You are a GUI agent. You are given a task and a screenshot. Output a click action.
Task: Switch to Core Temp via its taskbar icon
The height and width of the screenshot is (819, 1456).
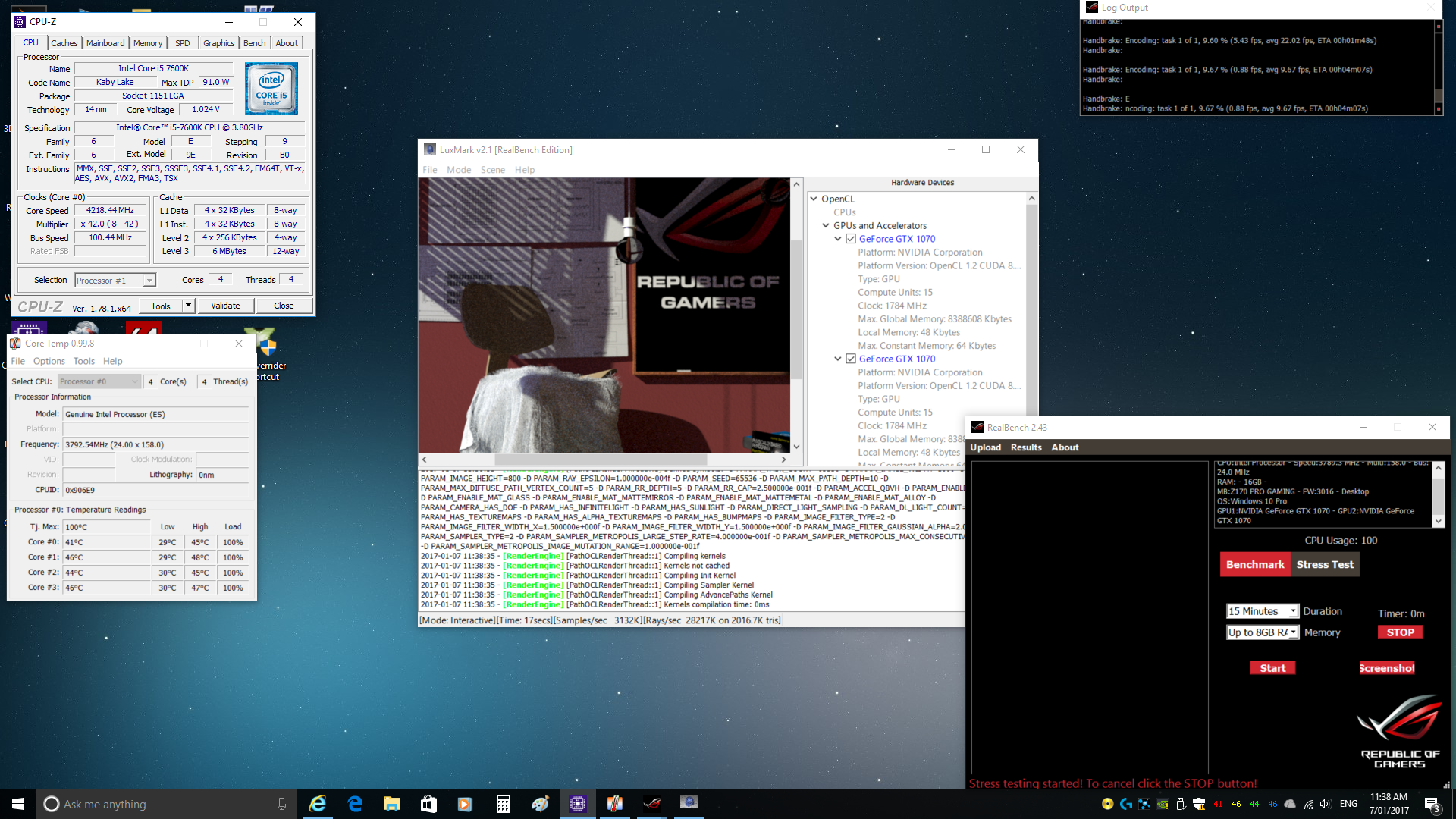pos(614,804)
